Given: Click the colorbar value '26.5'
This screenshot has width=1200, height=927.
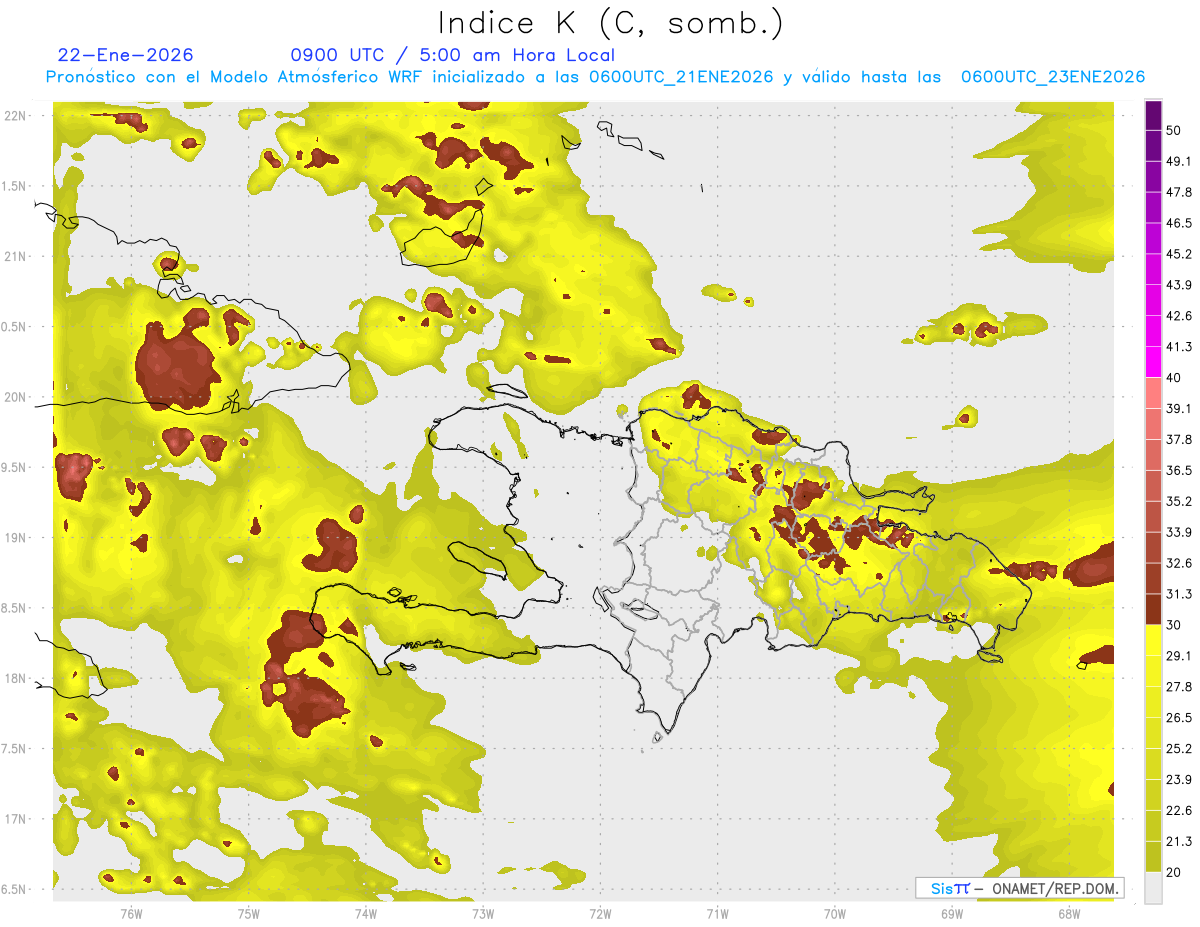Looking at the screenshot, I should click(x=1179, y=718).
